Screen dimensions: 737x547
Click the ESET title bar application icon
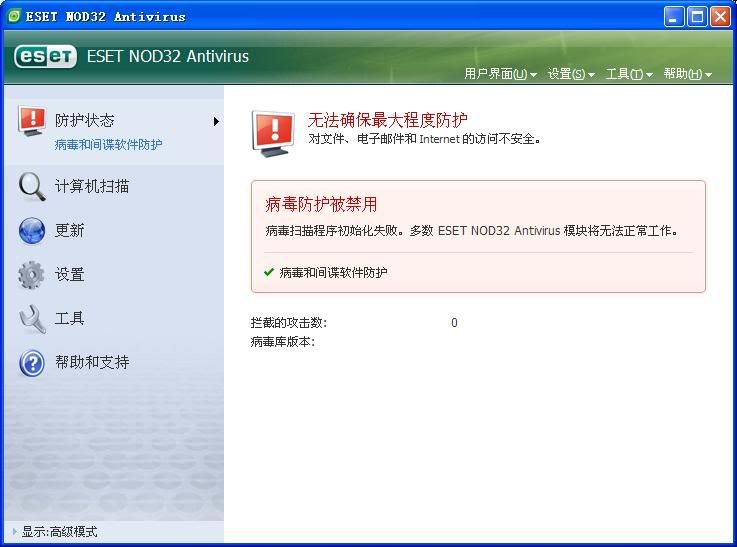[x=14, y=16]
